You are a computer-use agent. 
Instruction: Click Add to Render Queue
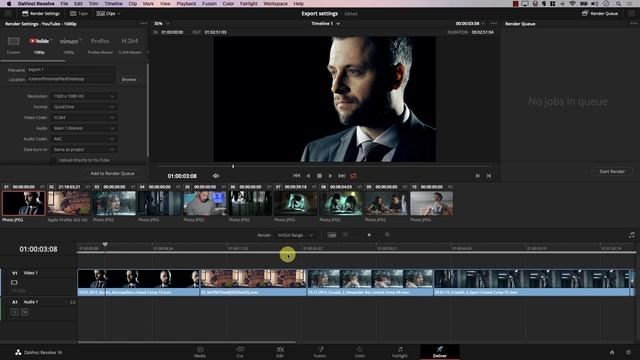(x=112, y=173)
